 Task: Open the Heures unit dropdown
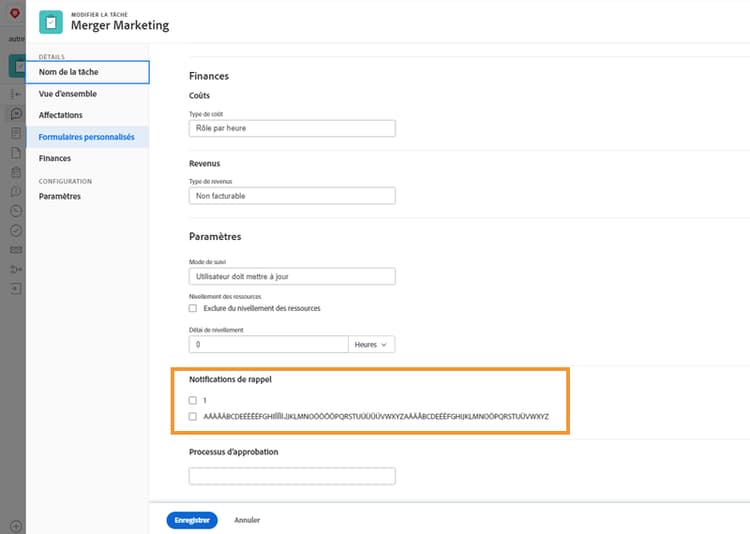click(x=372, y=345)
